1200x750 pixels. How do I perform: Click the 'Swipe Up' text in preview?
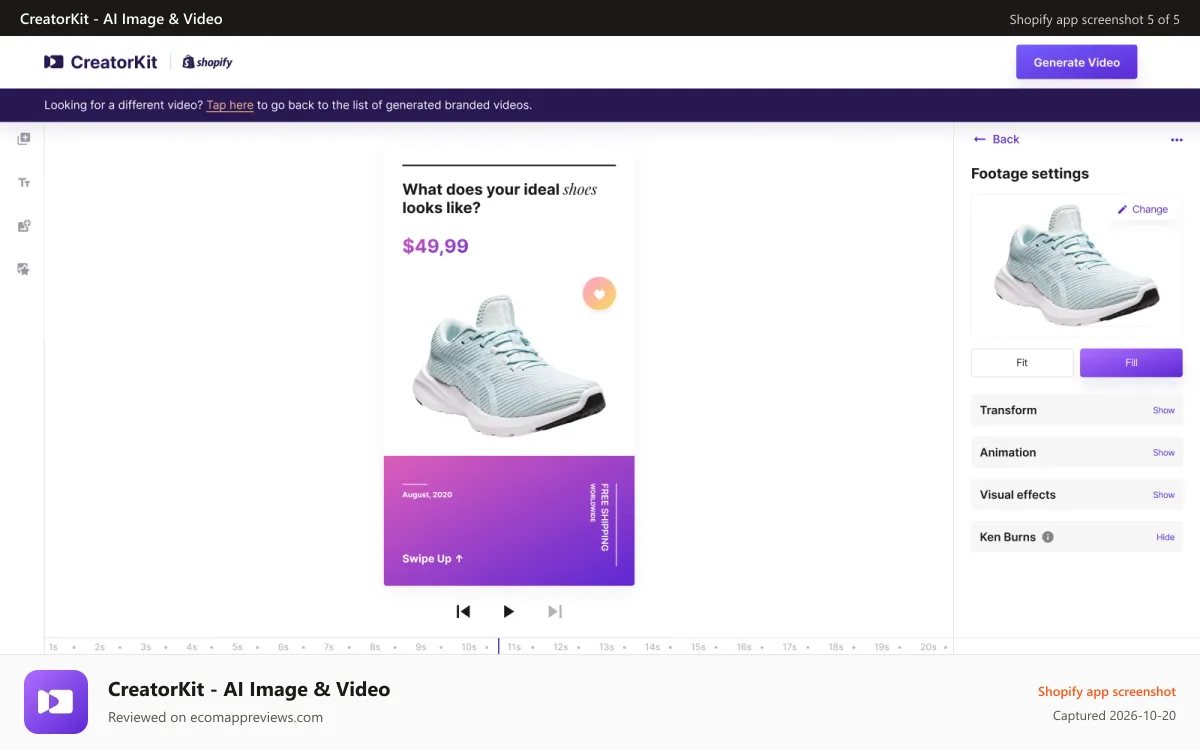click(432, 559)
